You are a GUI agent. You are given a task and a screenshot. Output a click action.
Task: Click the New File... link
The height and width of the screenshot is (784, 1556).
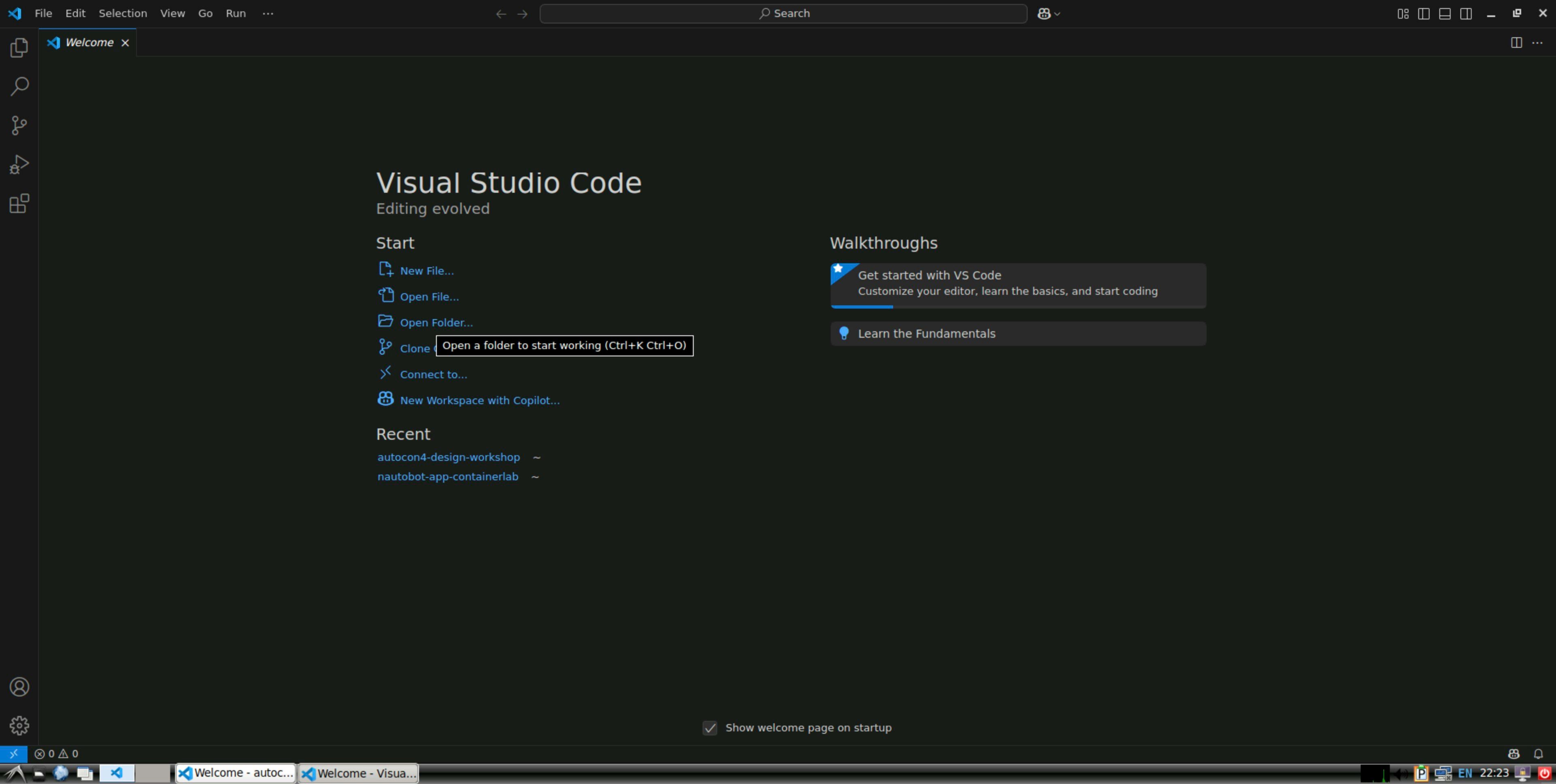[426, 271]
